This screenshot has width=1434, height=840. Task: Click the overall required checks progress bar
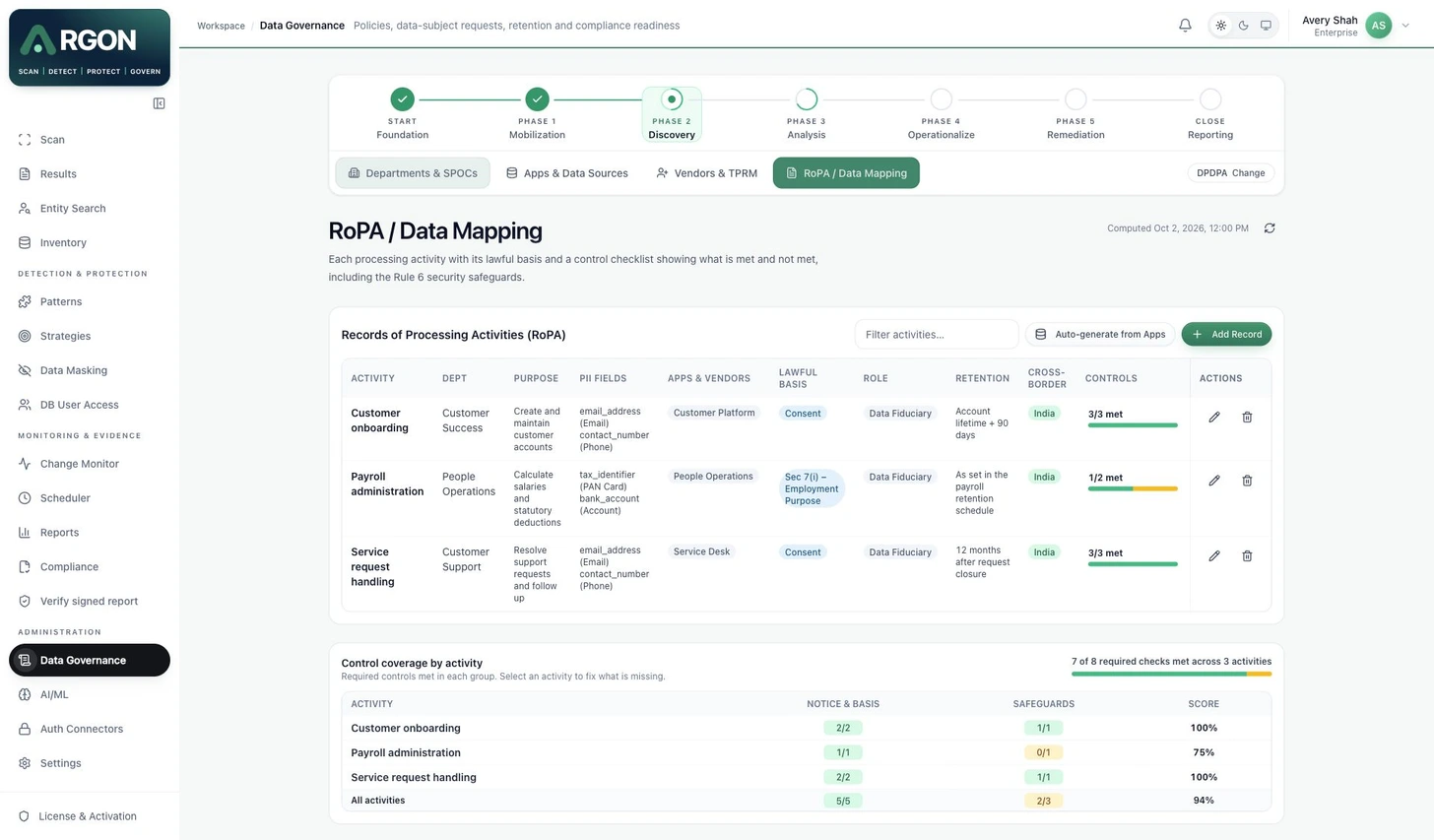pyautogui.click(x=1171, y=674)
